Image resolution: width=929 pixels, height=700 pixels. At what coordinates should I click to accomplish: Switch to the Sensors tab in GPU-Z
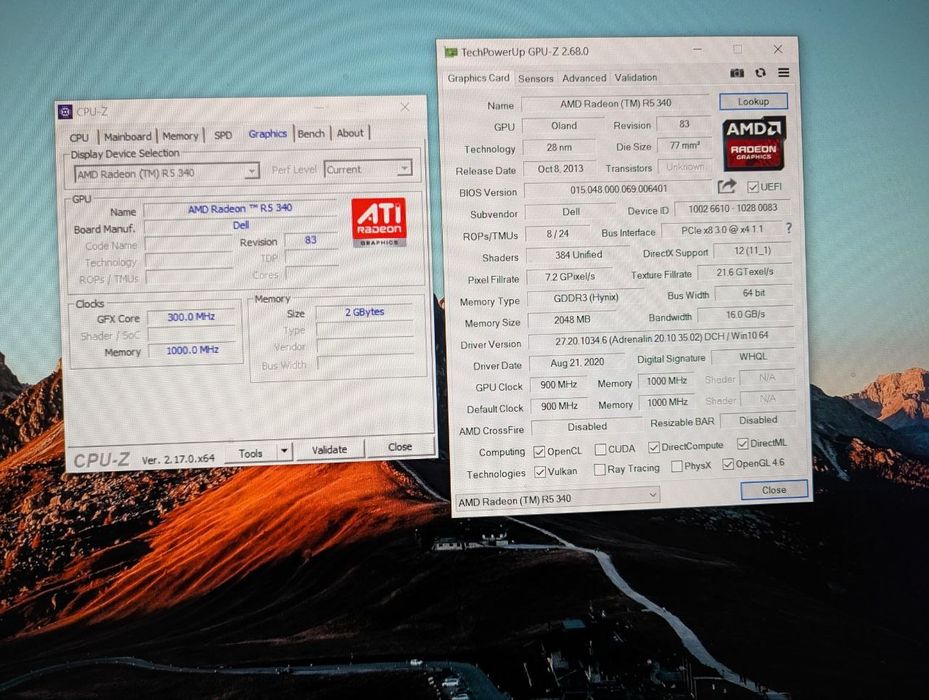click(536, 78)
